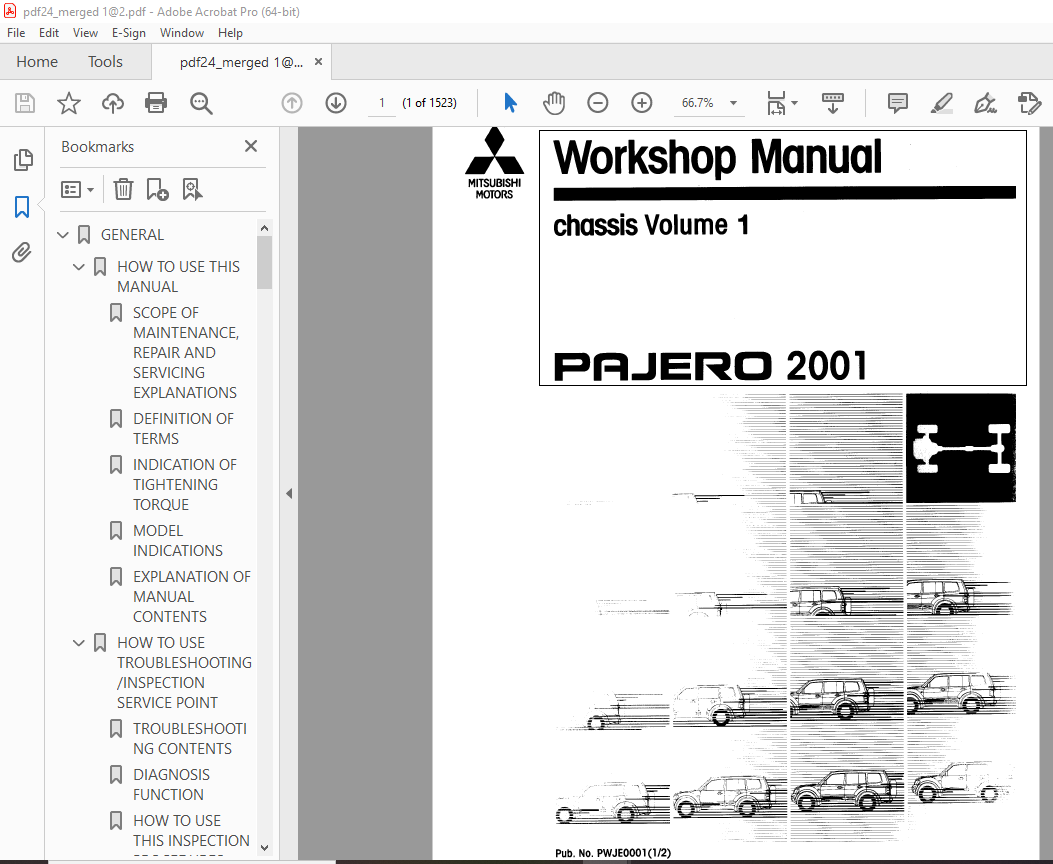Click the edit/stamp tool at toolbar end
This screenshot has height=864, width=1053.
[x=1028, y=103]
